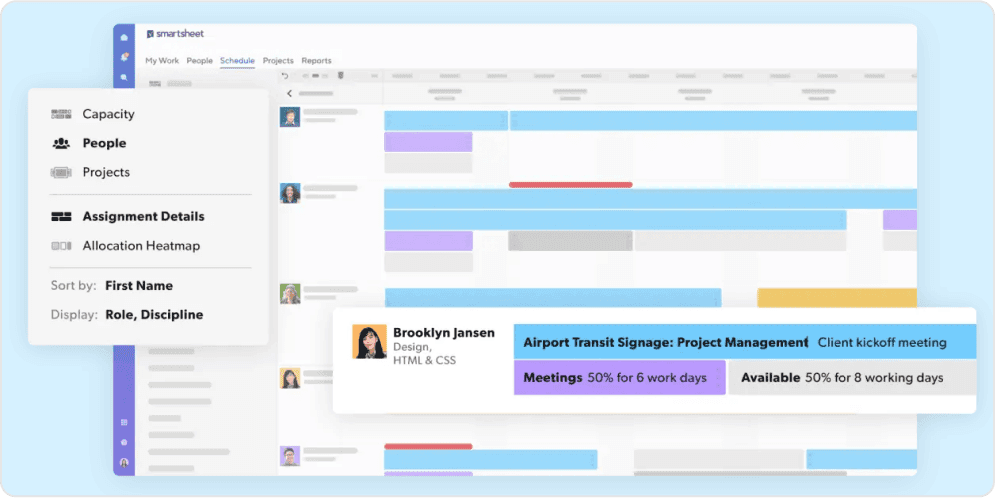The image size is (995, 498).
Task: Go to the Reports tab
Action: coord(316,61)
